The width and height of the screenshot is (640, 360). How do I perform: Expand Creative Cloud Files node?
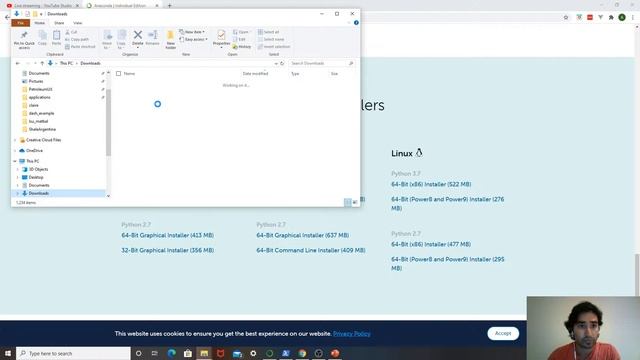tap(16, 140)
